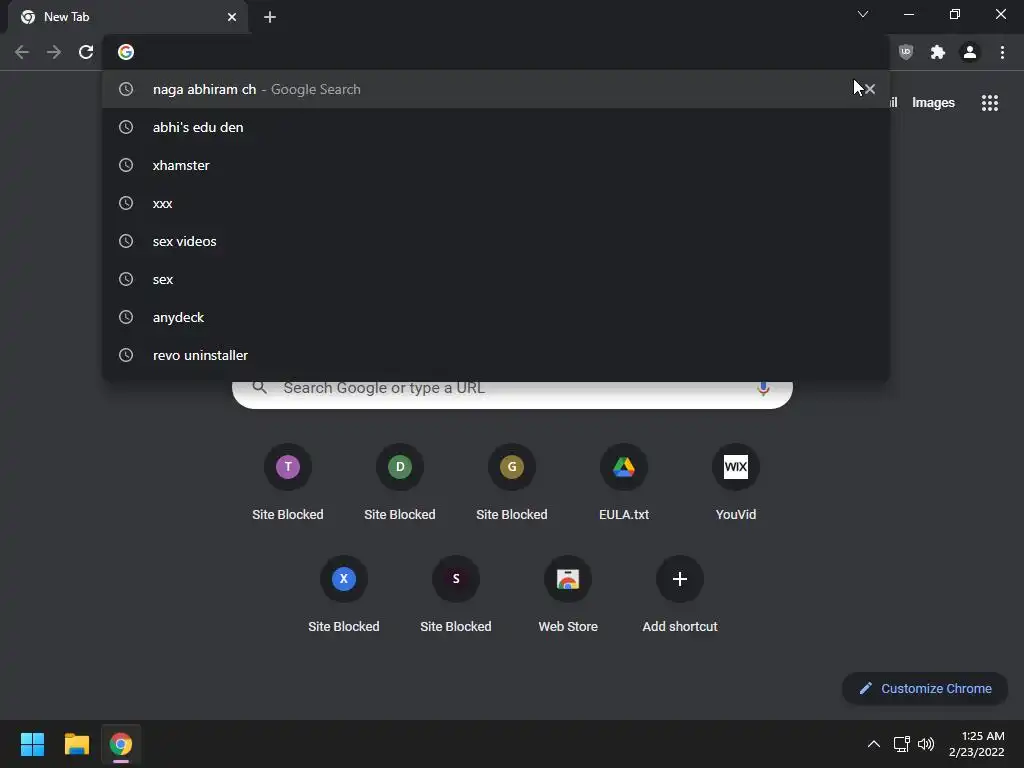Click the Google icon in address bar
This screenshot has height=768, width=1024.
pos(126,52)
